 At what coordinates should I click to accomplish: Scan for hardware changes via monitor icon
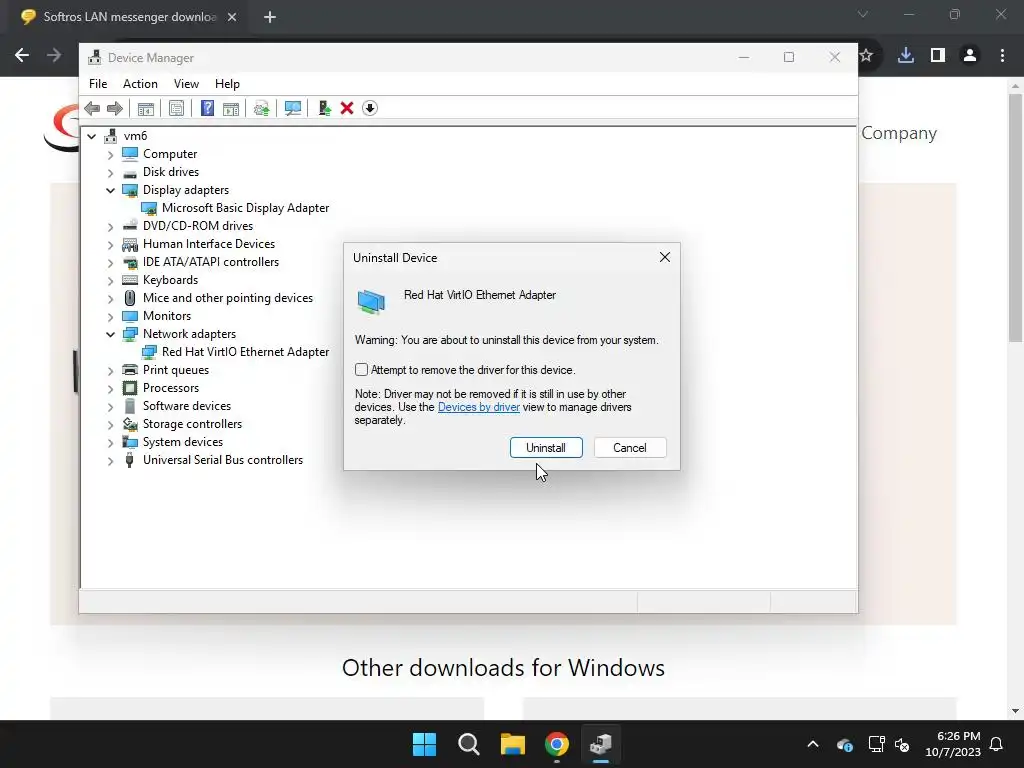[x=293, y=108]
